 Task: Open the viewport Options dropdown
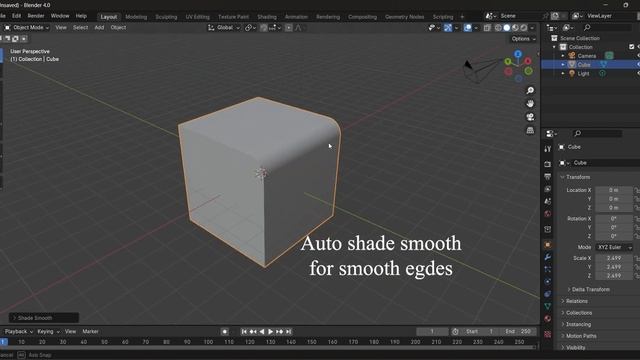523,39
